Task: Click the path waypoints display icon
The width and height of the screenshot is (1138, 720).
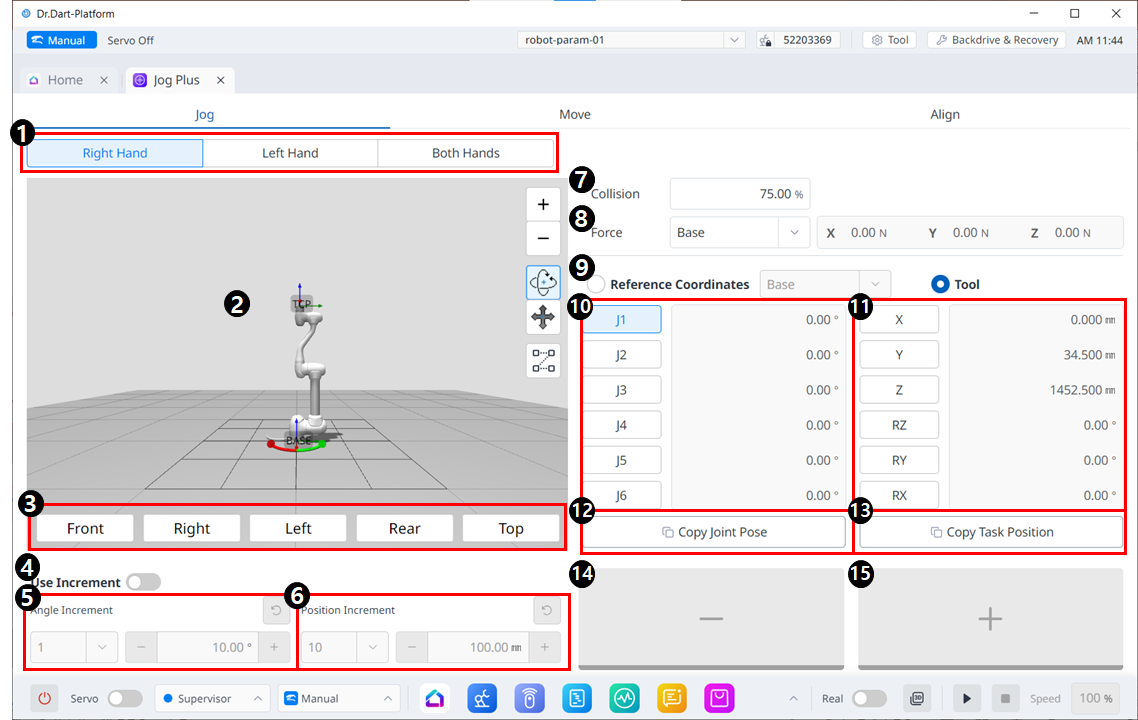Action: [543, 360]
